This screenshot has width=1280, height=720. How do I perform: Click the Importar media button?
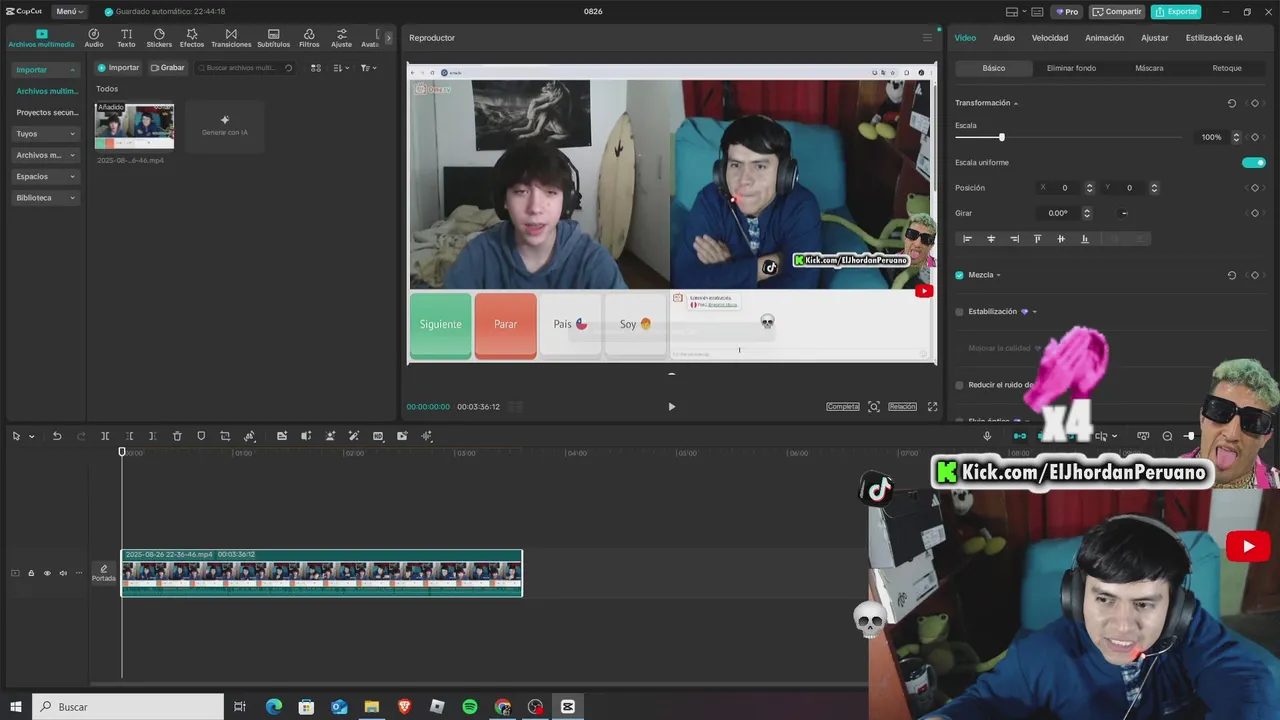118,68
